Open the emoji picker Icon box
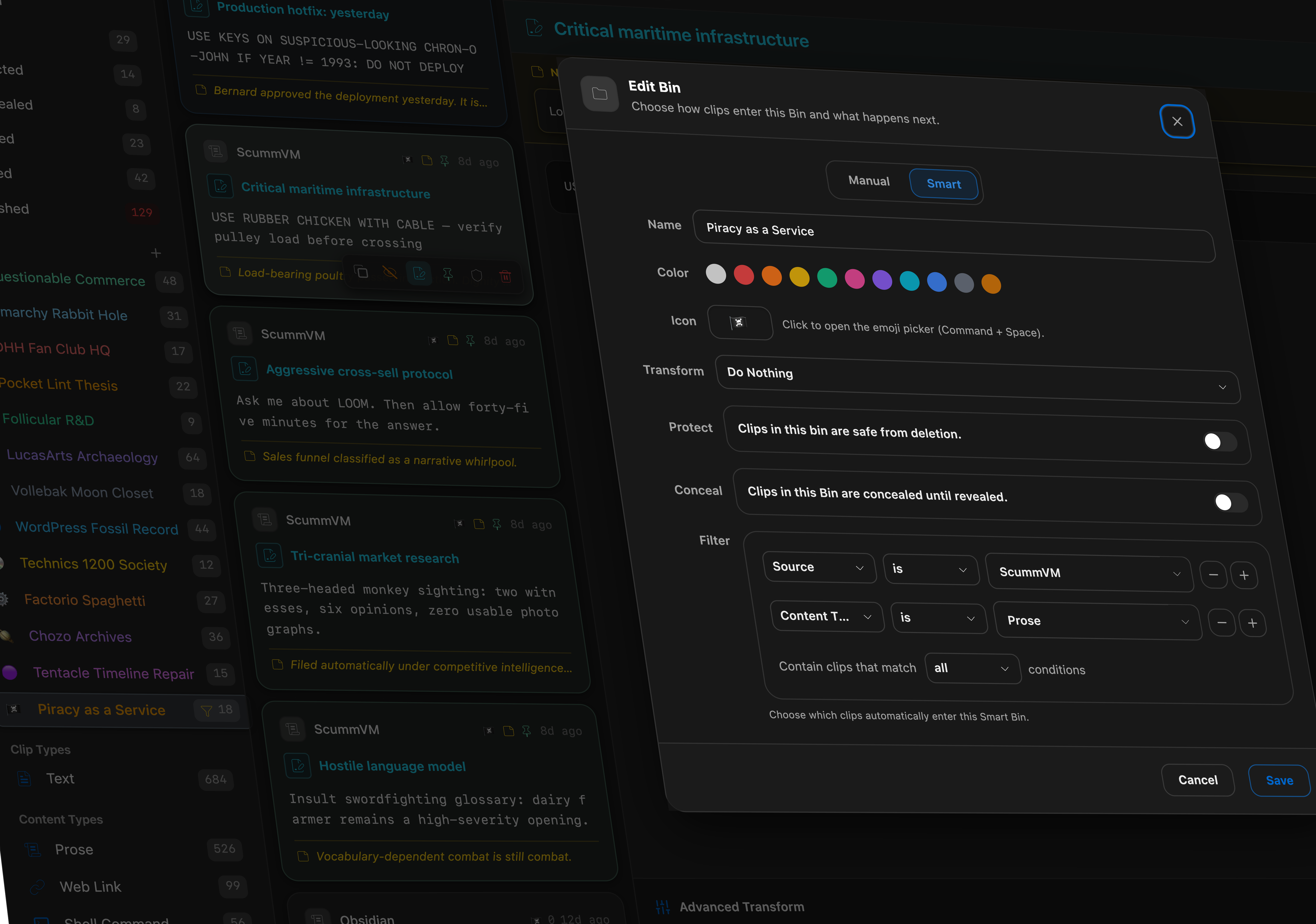The height and width of the screenshot is (924, 1316). [x=740, y=322]
